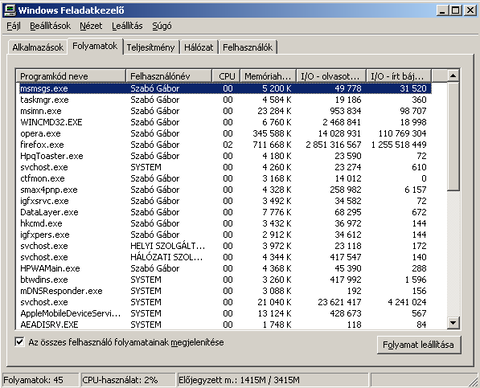Click the 23 621 417 I/O read value
The height and width of the screenshot is (388, 480).
click(339, 302)
